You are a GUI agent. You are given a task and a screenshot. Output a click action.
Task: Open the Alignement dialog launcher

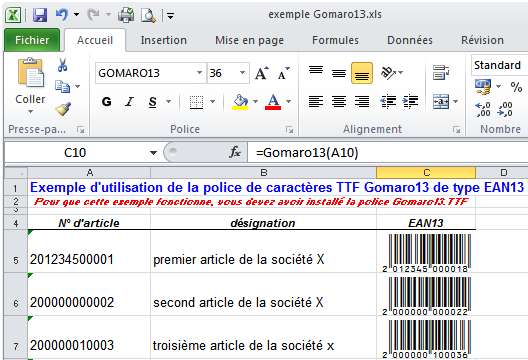tap(456, 130)
